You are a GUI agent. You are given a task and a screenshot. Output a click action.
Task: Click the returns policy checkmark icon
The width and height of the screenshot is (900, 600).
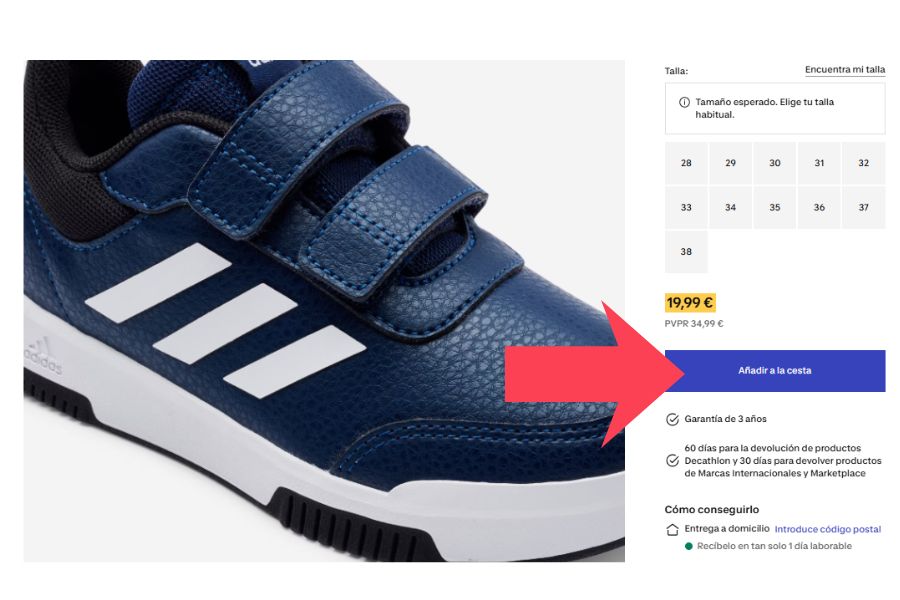672,460
